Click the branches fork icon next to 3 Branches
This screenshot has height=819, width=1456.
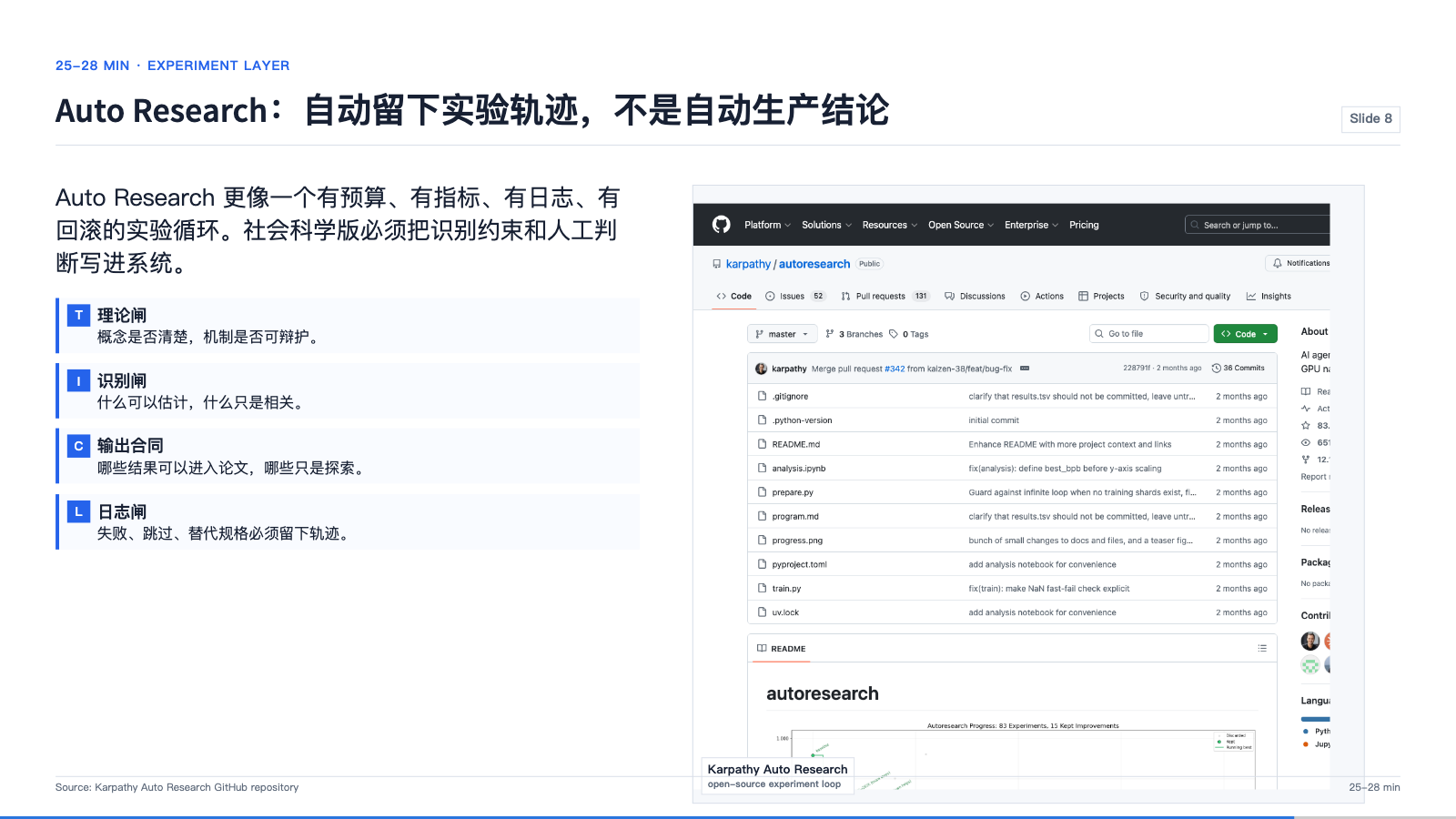coord(830,334)
